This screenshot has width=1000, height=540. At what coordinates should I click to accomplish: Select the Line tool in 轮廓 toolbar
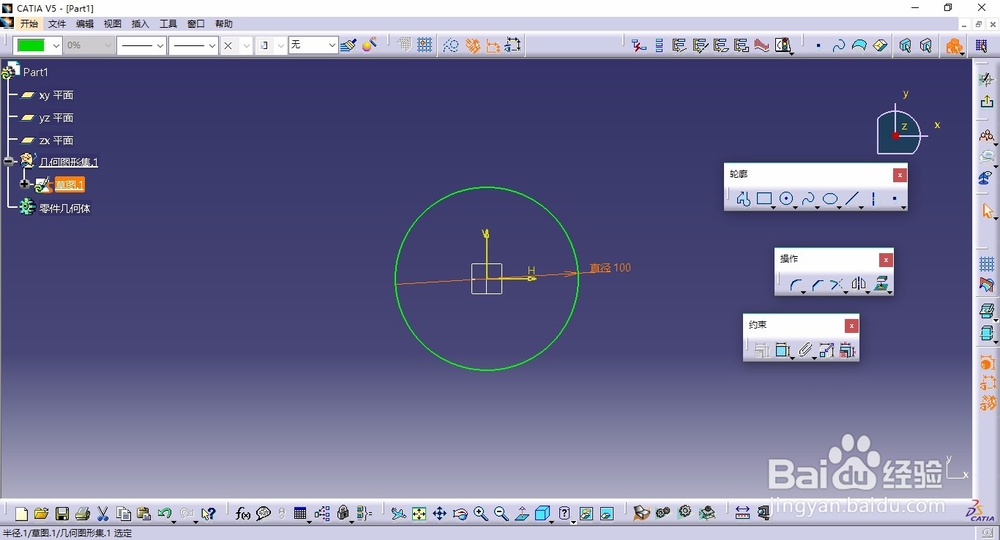coord(852,199)
